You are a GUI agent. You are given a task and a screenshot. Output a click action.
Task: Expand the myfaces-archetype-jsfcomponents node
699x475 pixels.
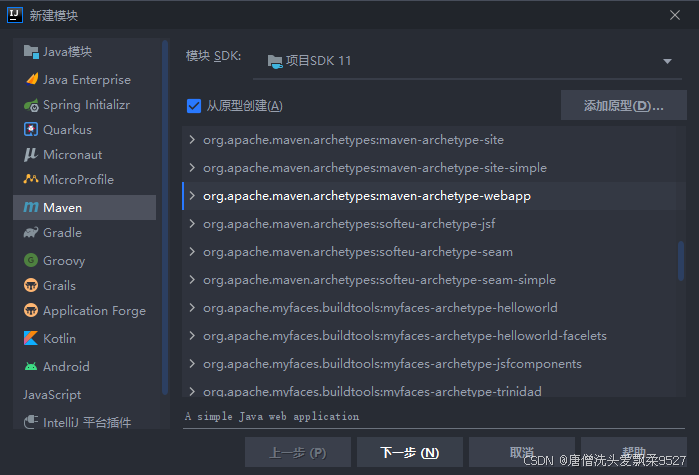(192, 364)
